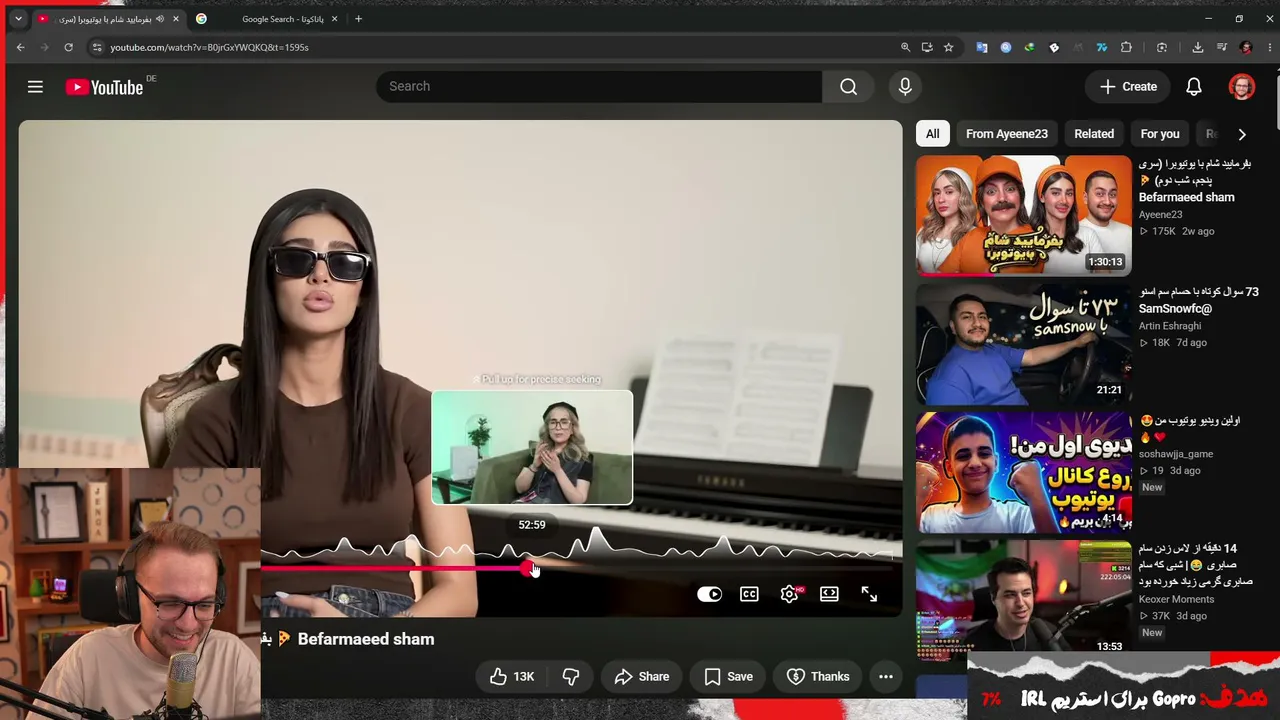
Task: Open the Extensions puzzle icon
Action: [1126, 47]
